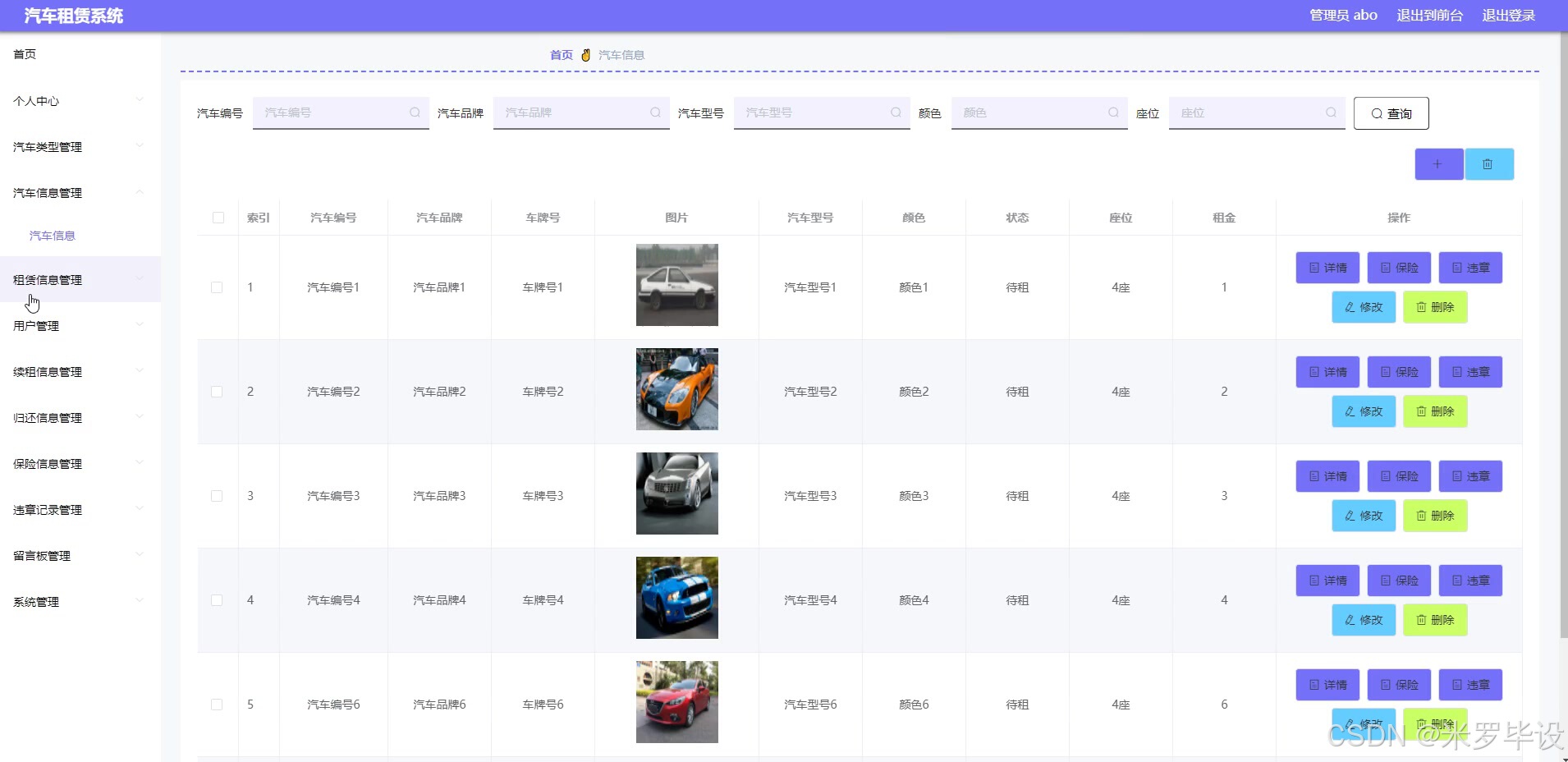
Task: Click 管理员 abo account label
Action: pyautogui.click(x=1343, y=16)
